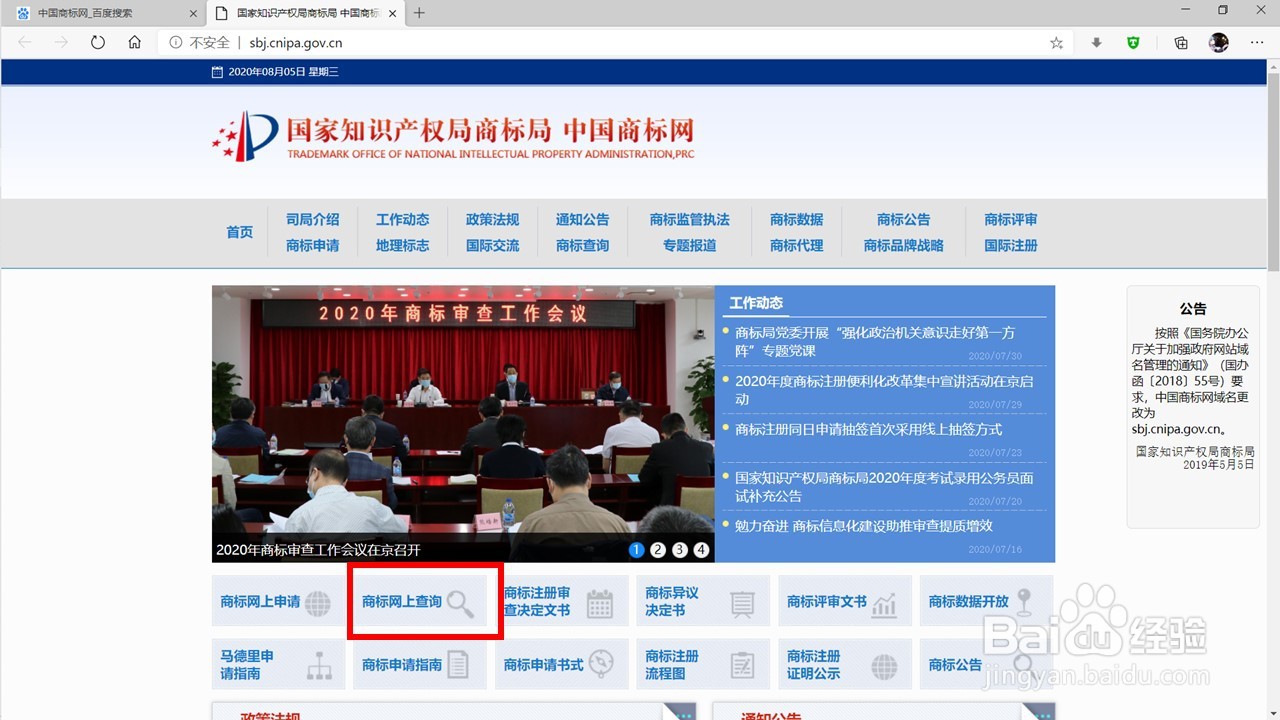Reload the page with the refresh icon
Viewport: 1280px width, 720px height.
point(97,42)
